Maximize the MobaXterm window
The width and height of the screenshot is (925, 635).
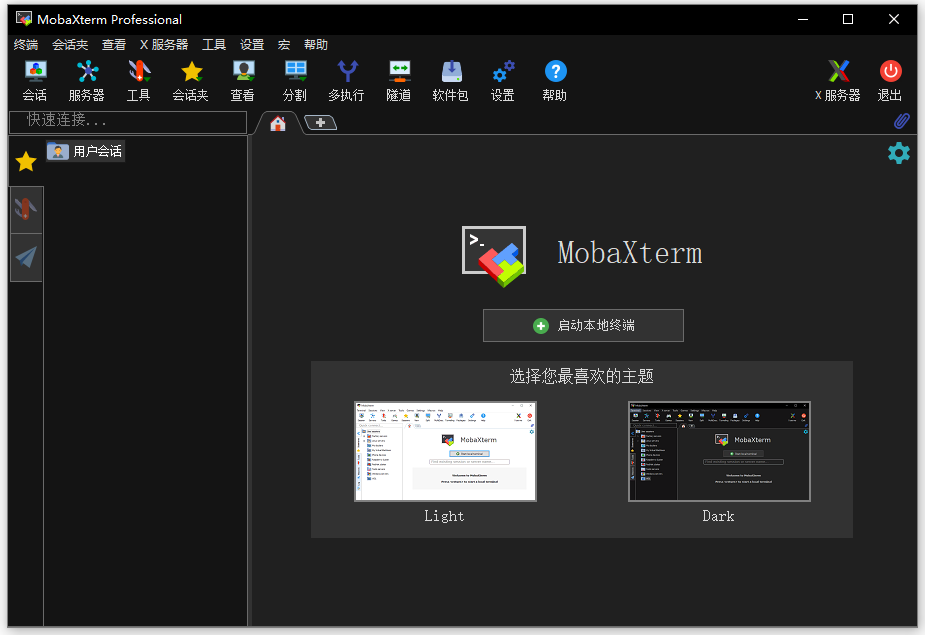click(848, 19)
